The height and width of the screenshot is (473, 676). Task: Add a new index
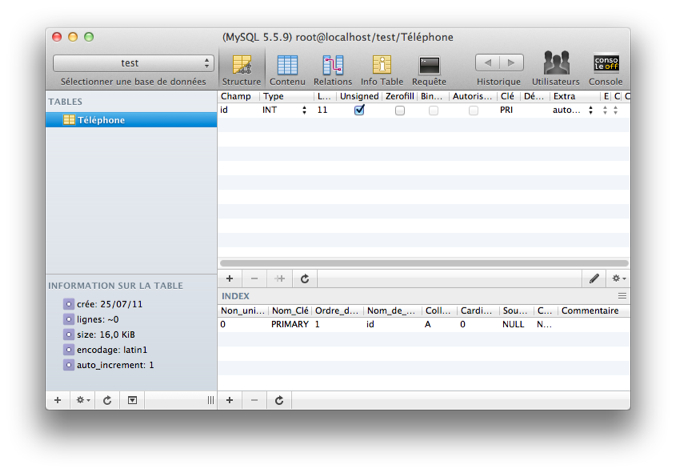(x=230, y=400)
